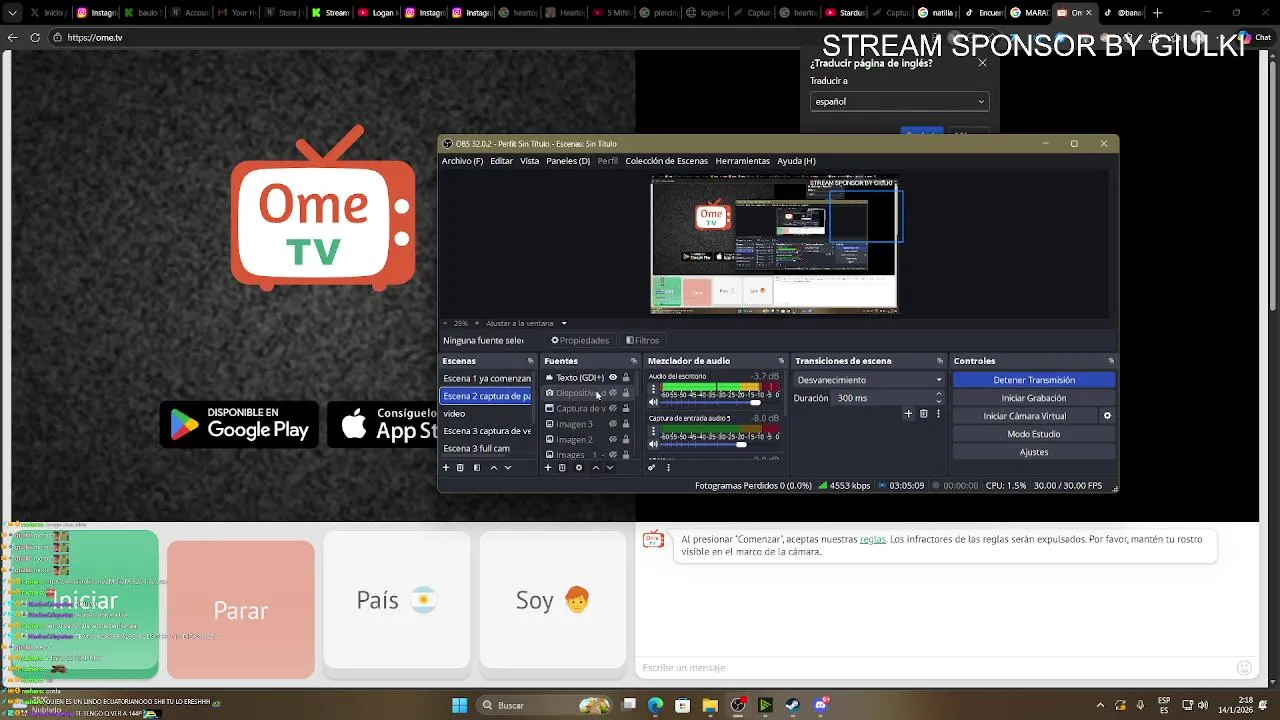Open virtual camera settings gear
This screenshot has height=720, width=1280.
1107,416
